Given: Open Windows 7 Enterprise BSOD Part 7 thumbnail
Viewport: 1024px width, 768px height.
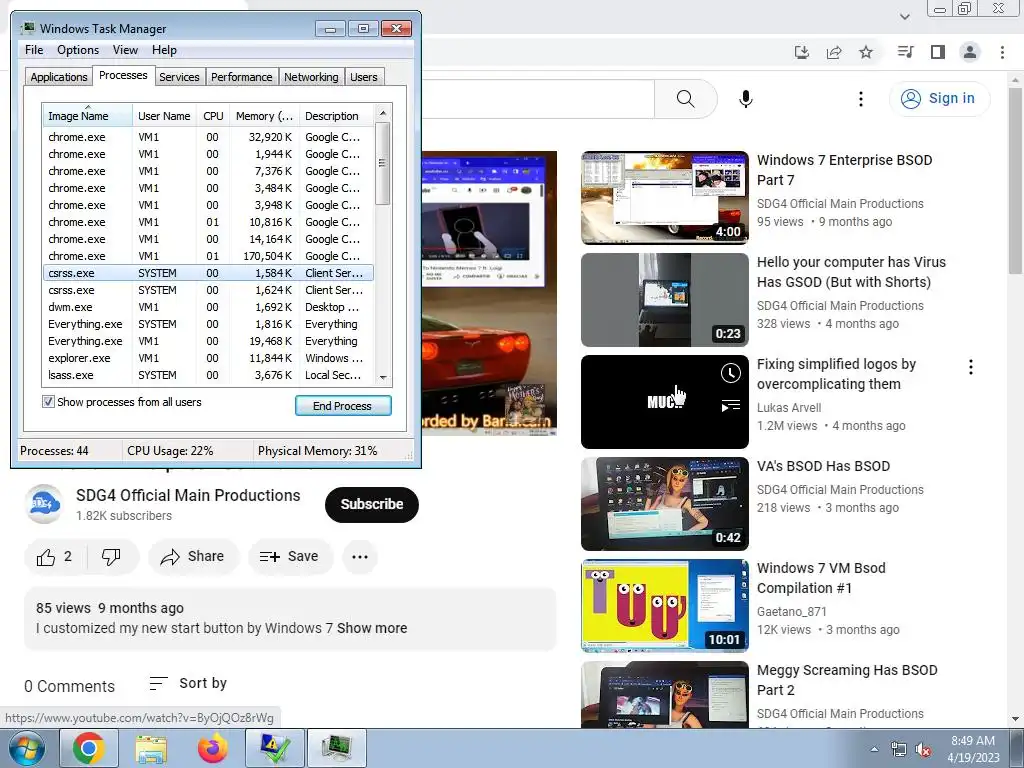Looking at the screenshot, I should pyautogui.click(x=665, y=198).
